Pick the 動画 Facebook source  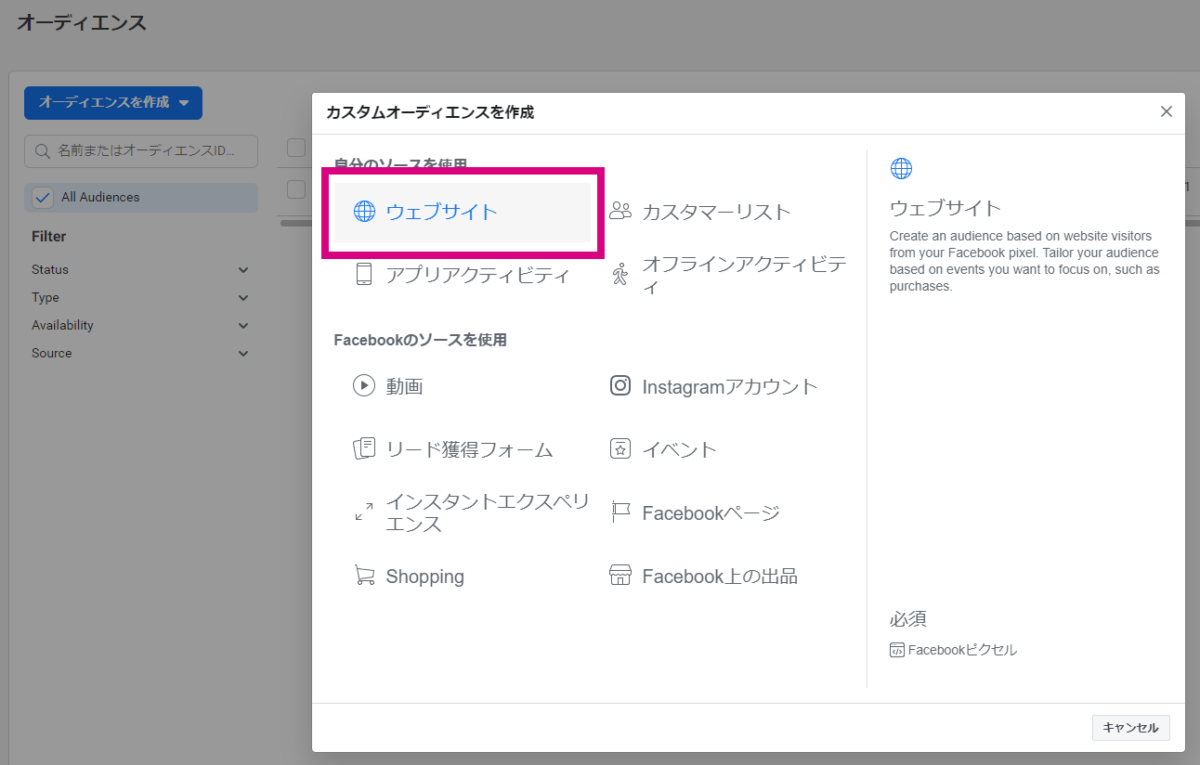(x=389, y=385)
